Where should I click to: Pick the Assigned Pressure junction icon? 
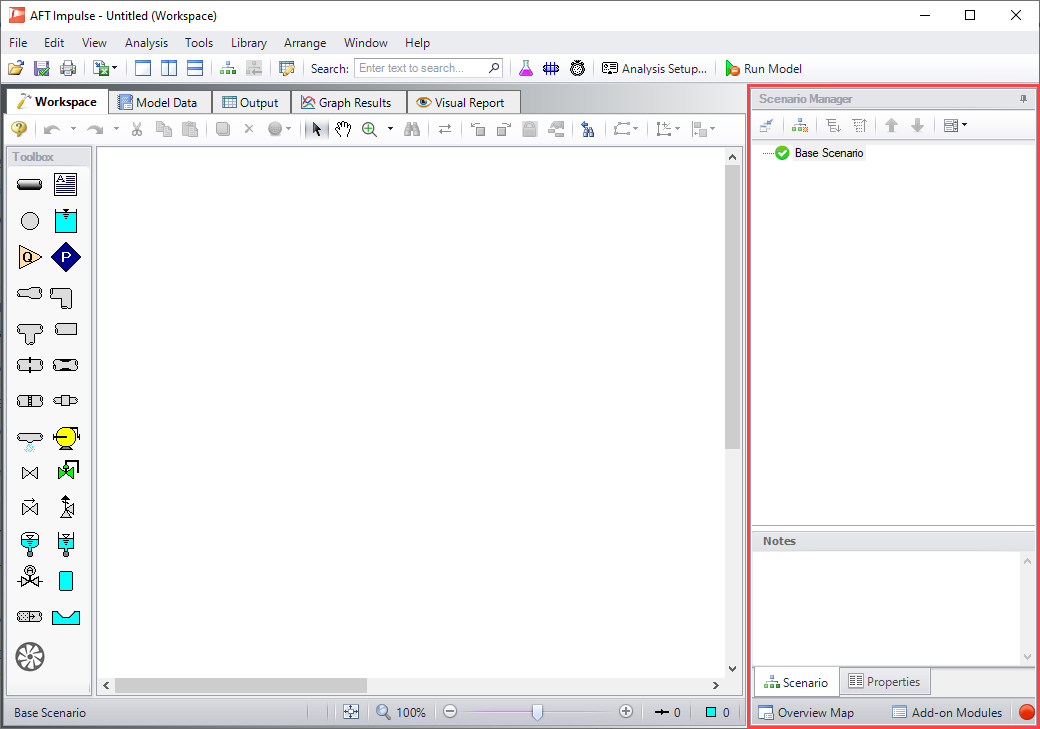point(66,257)
